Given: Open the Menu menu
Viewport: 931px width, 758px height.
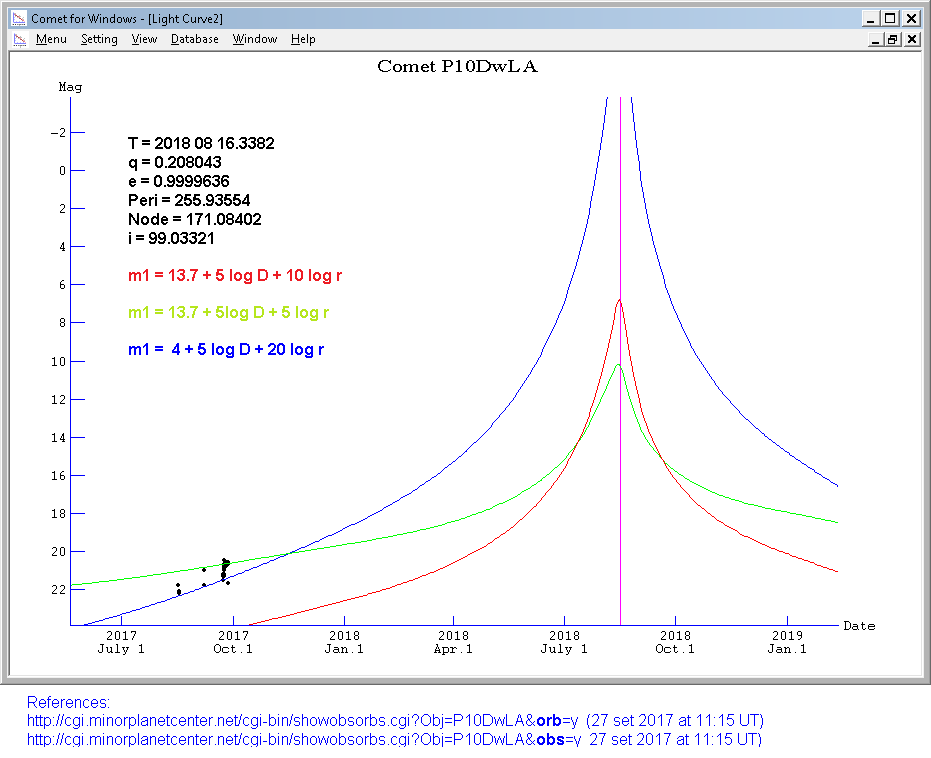Looking at the screenshot, I should tap(51, 39).
